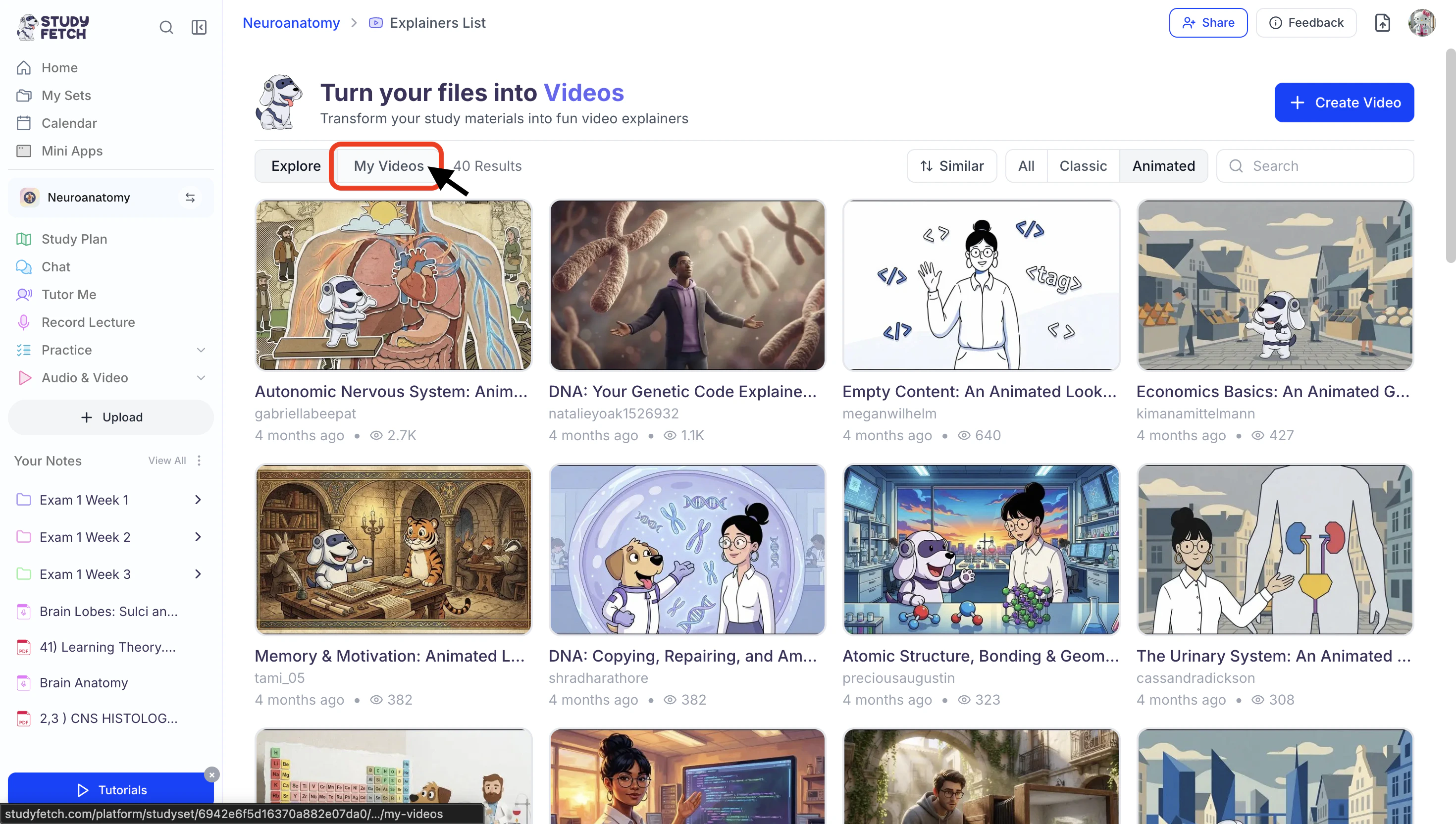Open Empty Content animated video thumbnail
Screen dimensions: 1456x824
[x=981, y=285]
